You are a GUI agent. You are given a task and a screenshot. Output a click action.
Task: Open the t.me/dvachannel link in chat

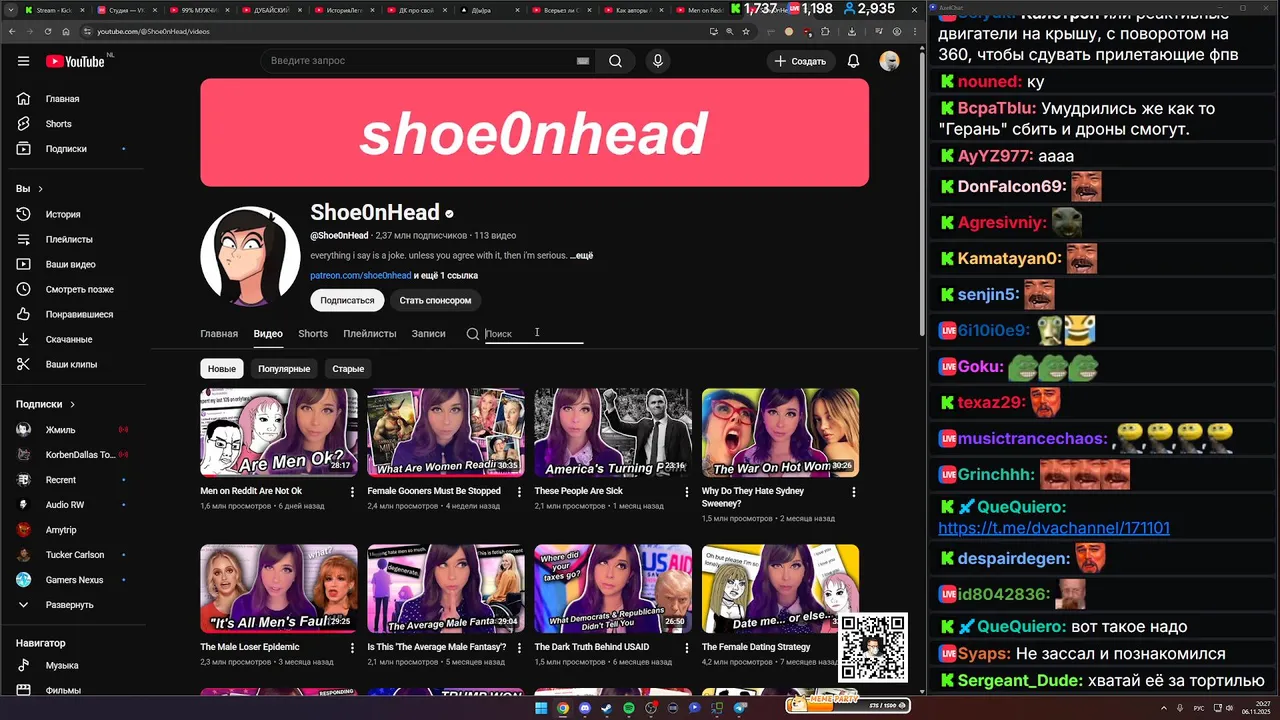coord(1054,528)
